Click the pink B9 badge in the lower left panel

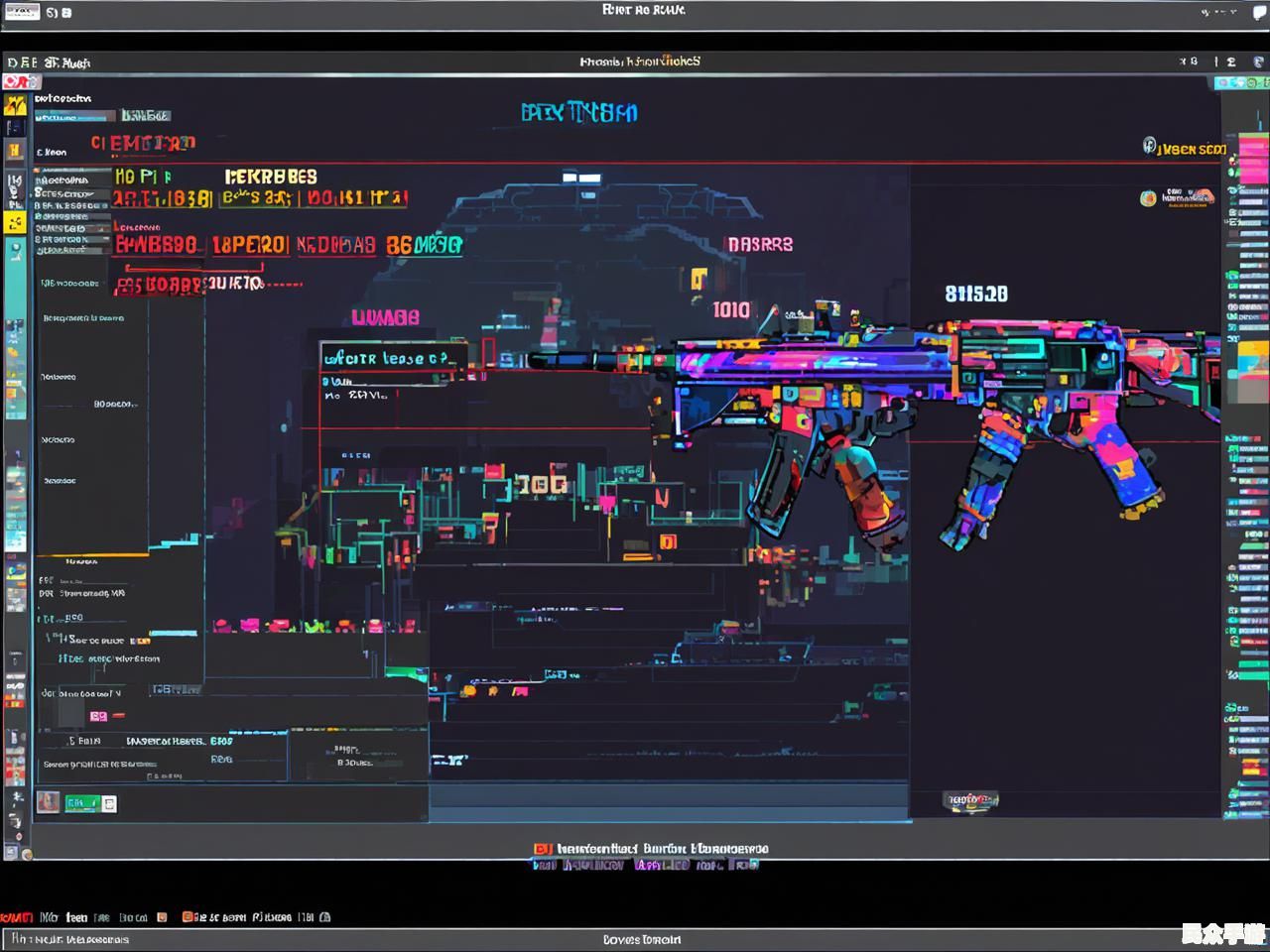tap(99, 716)
